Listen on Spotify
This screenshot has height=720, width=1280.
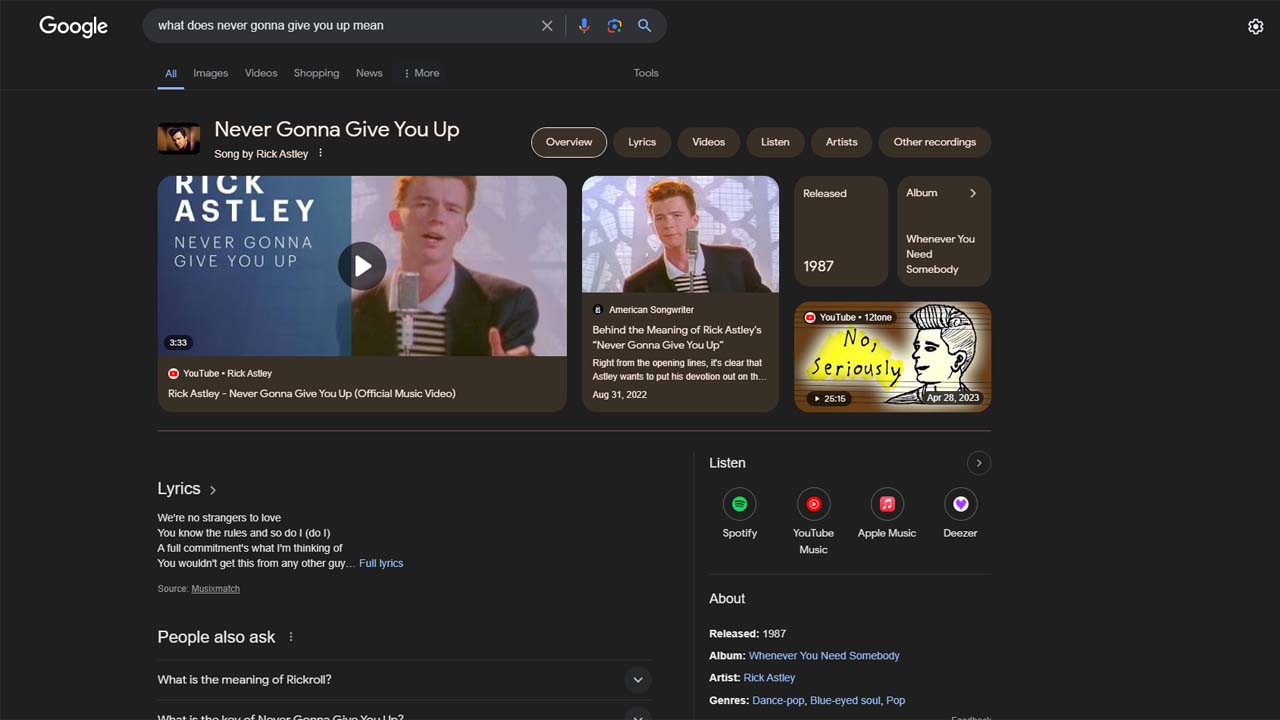[x=739, y=505]
